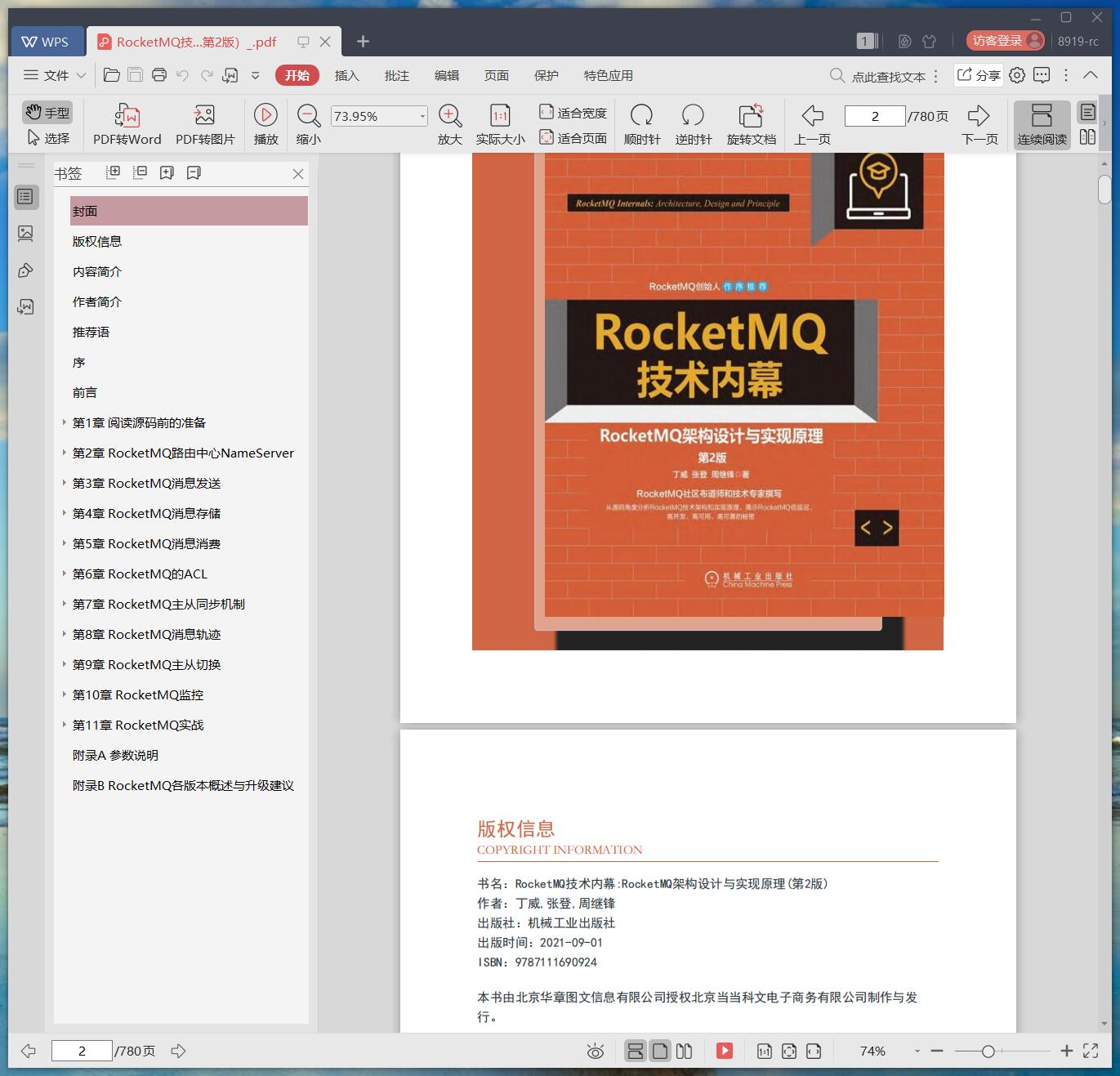The image size is (1120, 1076).
Task: Switch to the 页面 tab
Action: pos(496,75)
